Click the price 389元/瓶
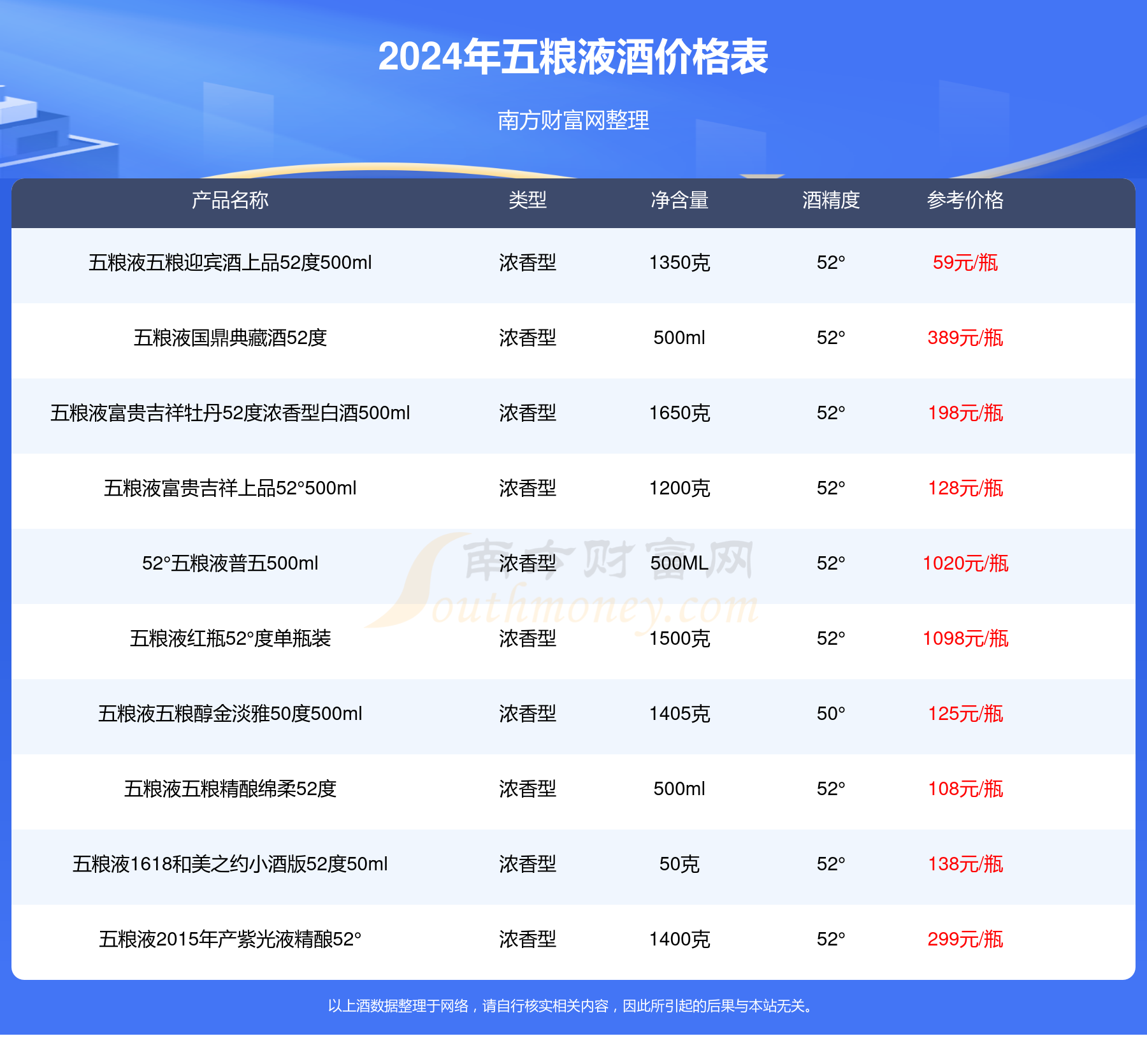The image size is (1147, 1064). click(965, 338)
